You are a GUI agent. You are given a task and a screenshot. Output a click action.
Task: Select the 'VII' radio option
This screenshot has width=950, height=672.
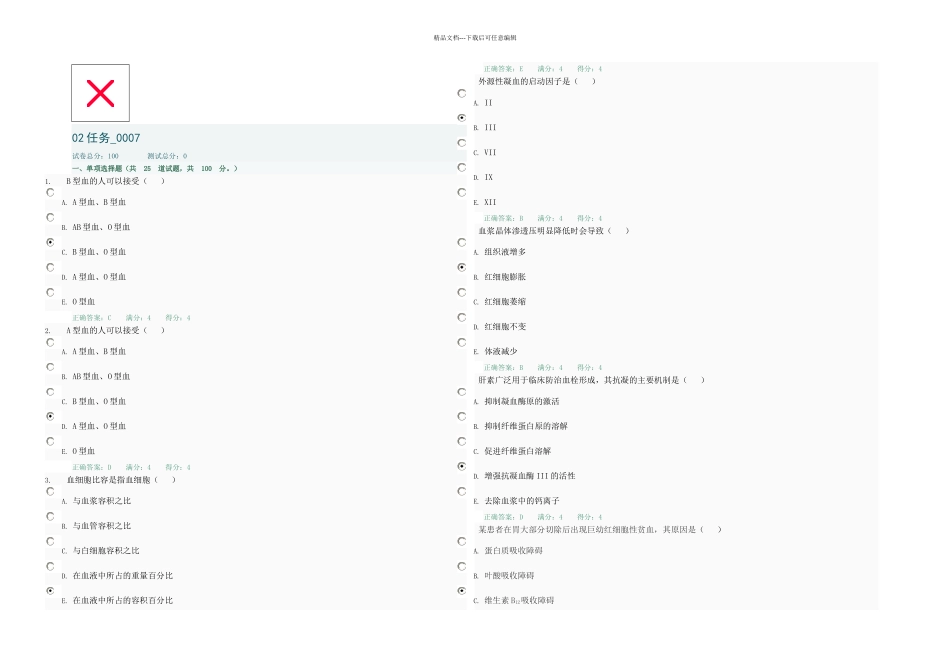pyautogui.click(x=462, y=143)
